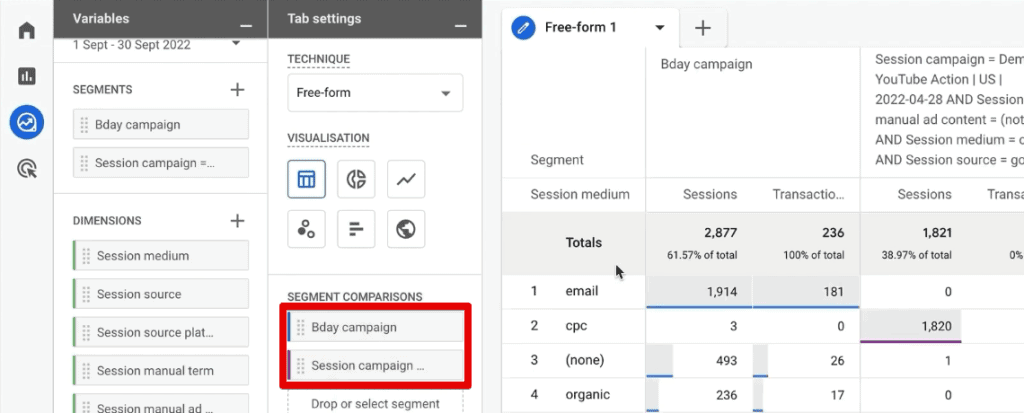Click Sessions header under Bday campaign
The width and height of the screenshot is (1024, 413).
tap(710, 194)
